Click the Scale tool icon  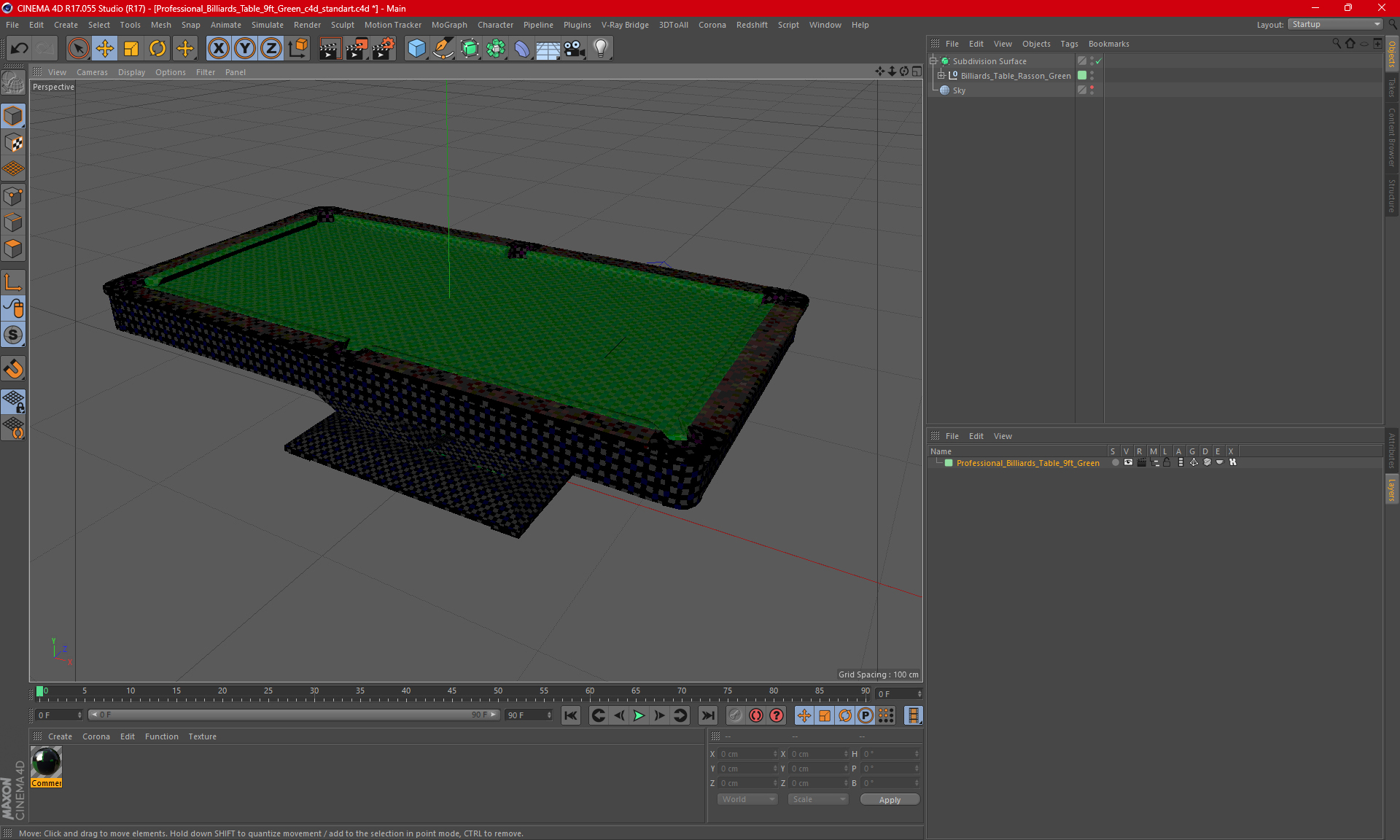131,49
